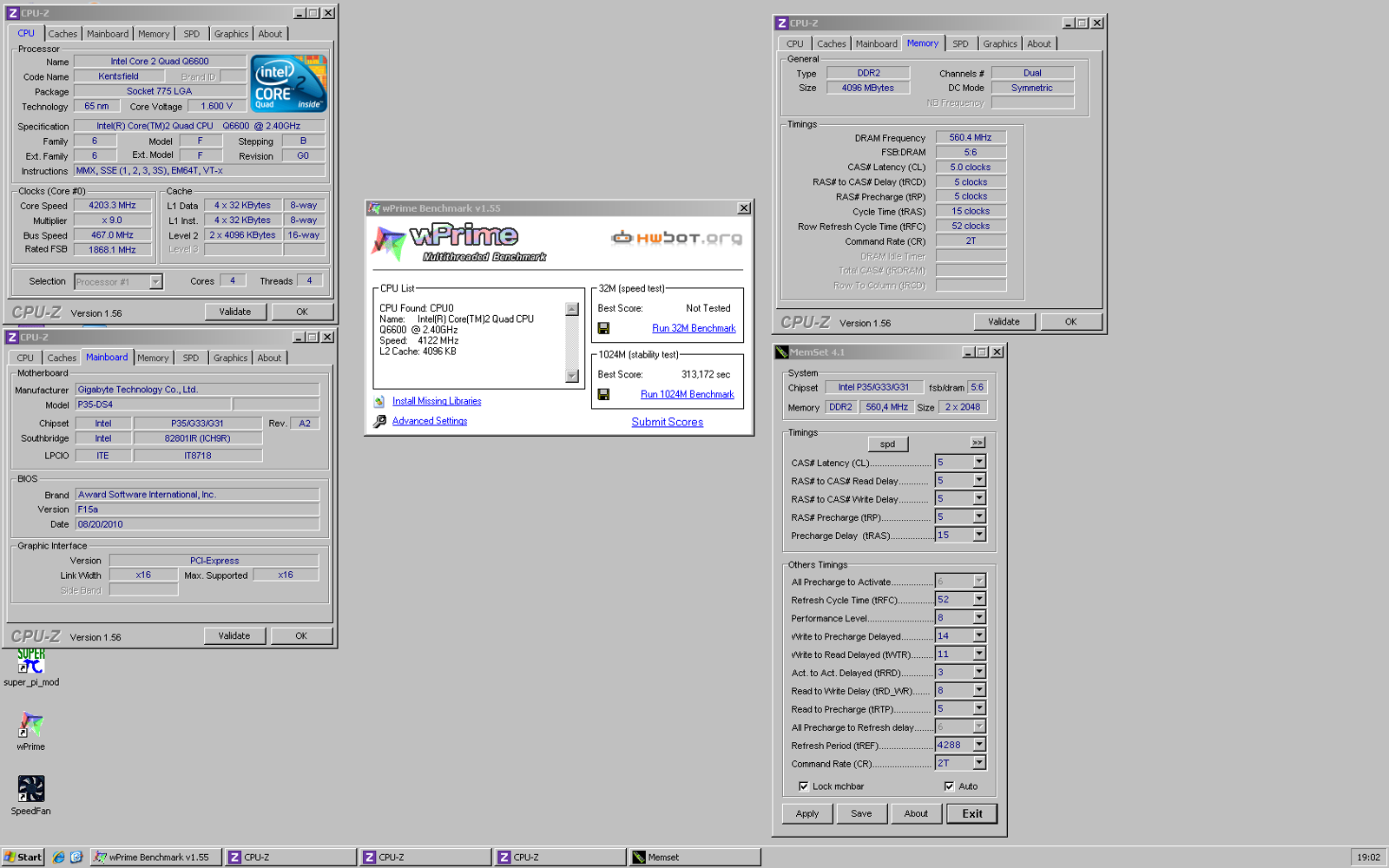Screen dimensions: 1389x868
Task: Open the RAS# to CAS# Write Delay dropdown
Action: 979,498
